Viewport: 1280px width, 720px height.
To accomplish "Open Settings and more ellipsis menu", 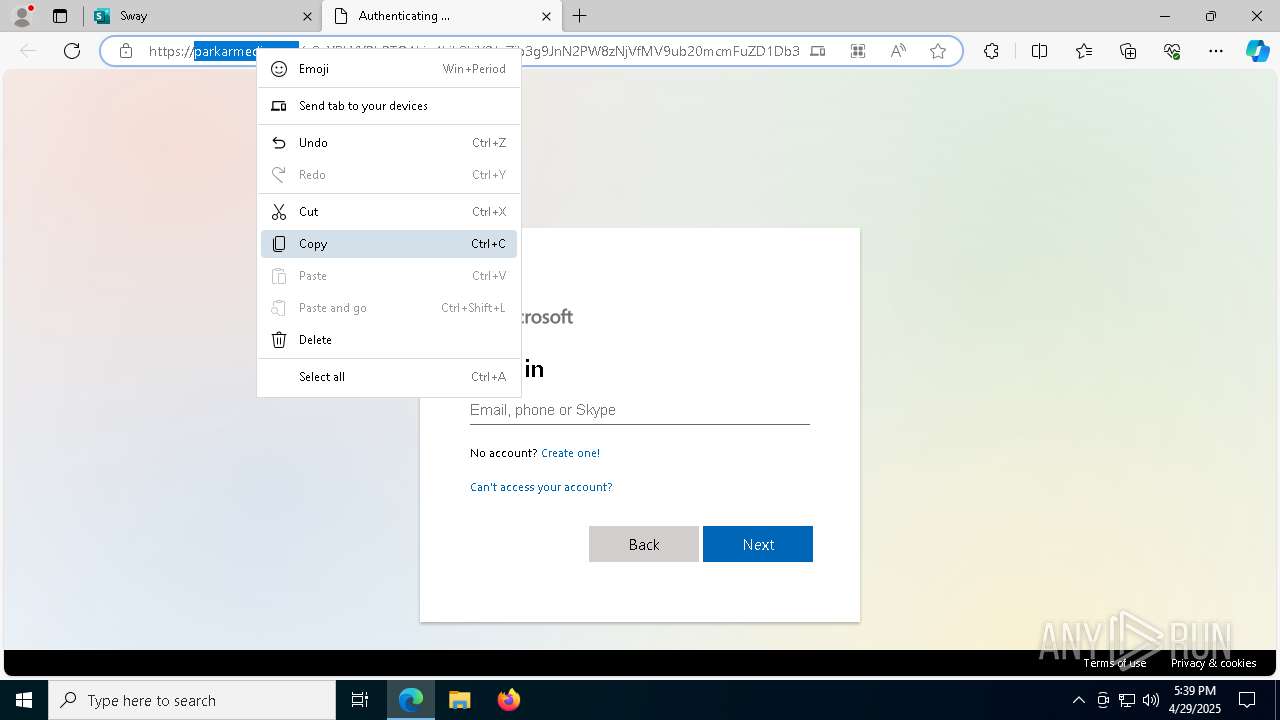I will pyautogui.click(x=1216, y=51).
